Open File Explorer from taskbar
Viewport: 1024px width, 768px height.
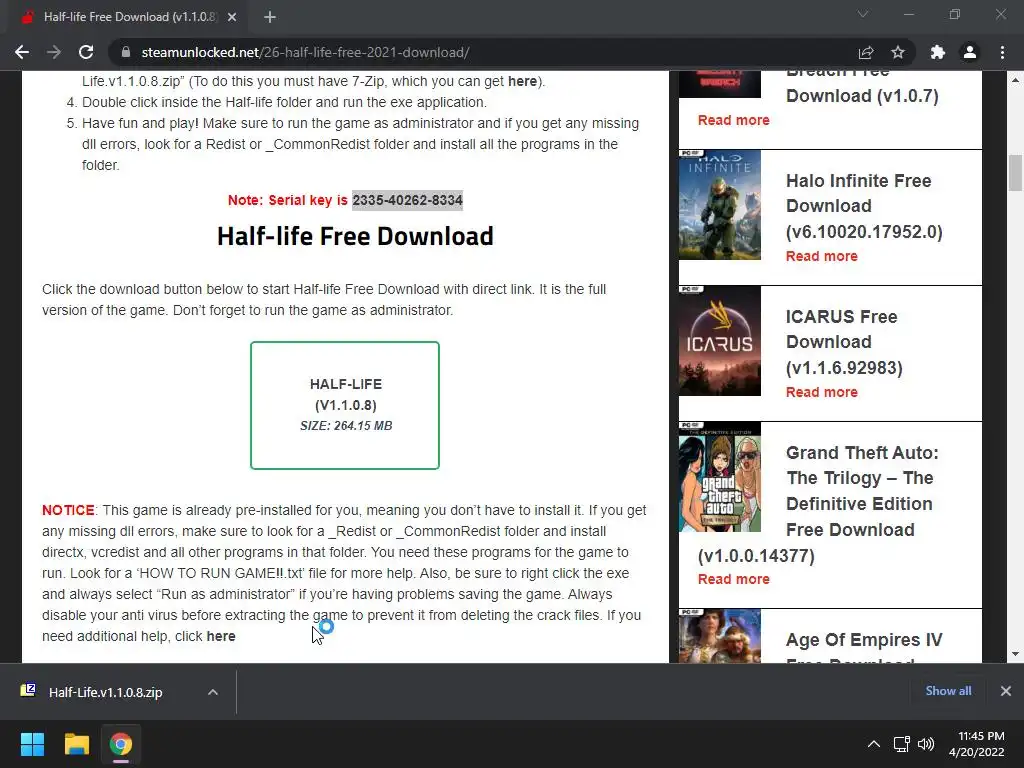click(x=76, y=744)
